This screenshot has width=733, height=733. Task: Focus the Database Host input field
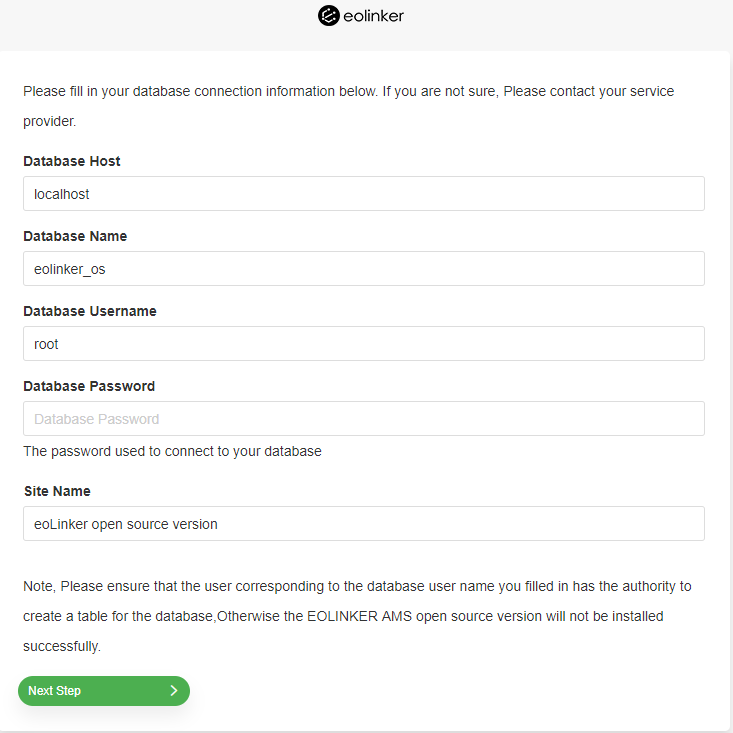point(363,194)
